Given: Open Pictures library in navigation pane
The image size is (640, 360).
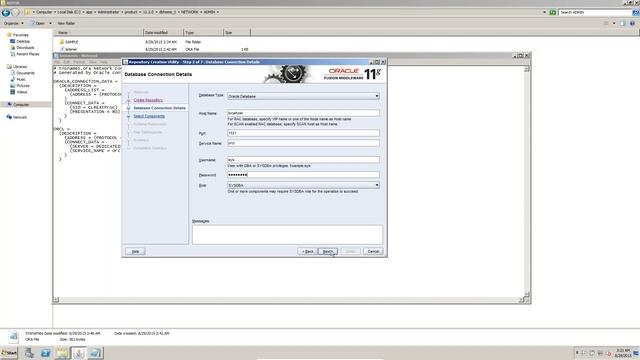Looking at the screenshot, I should [x=22, y=86].
